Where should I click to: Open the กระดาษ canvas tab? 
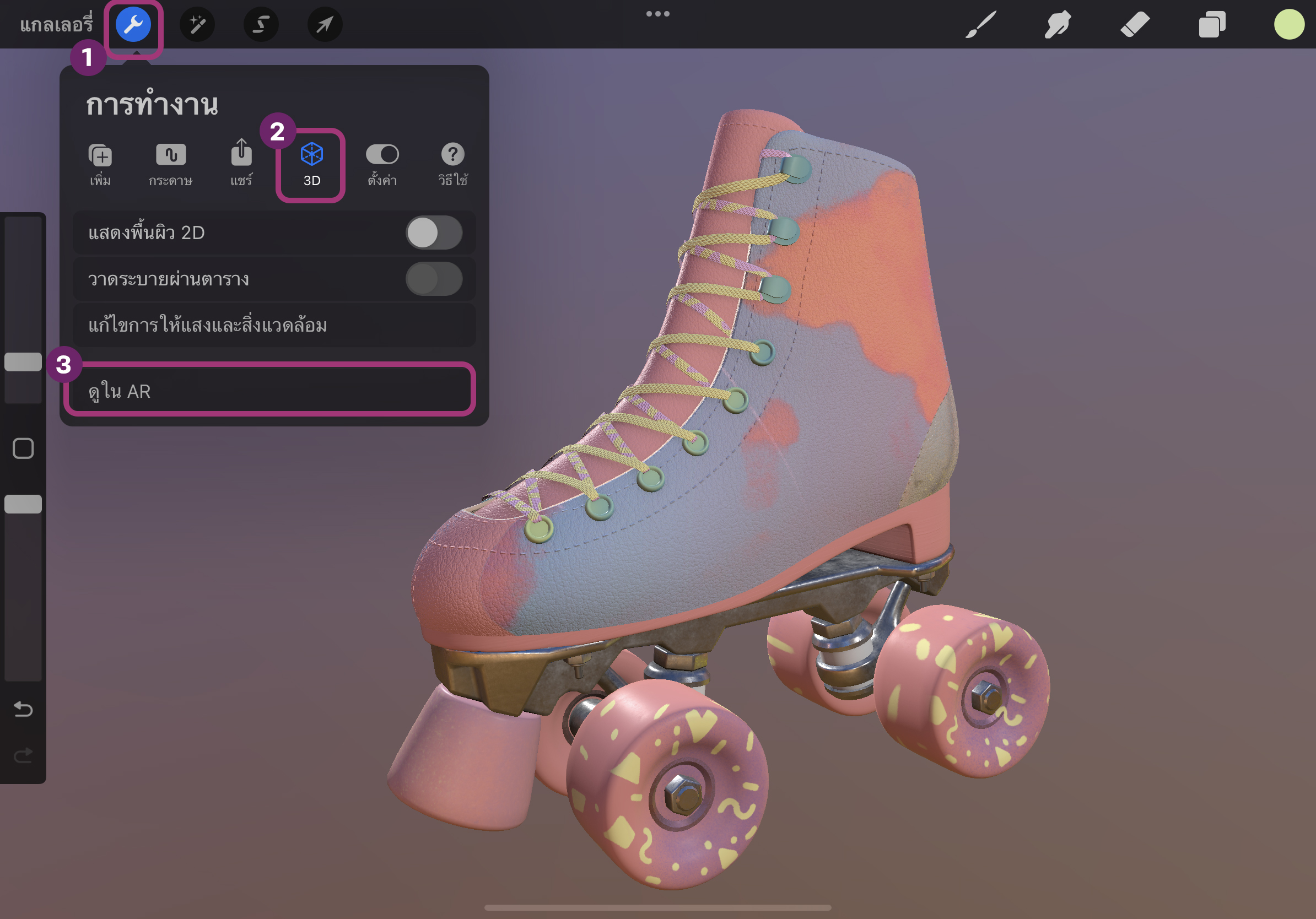171,164
